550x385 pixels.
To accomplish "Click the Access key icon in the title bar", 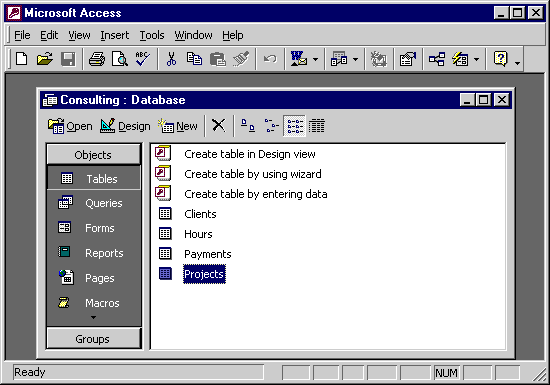I will [x=15, y=13].
